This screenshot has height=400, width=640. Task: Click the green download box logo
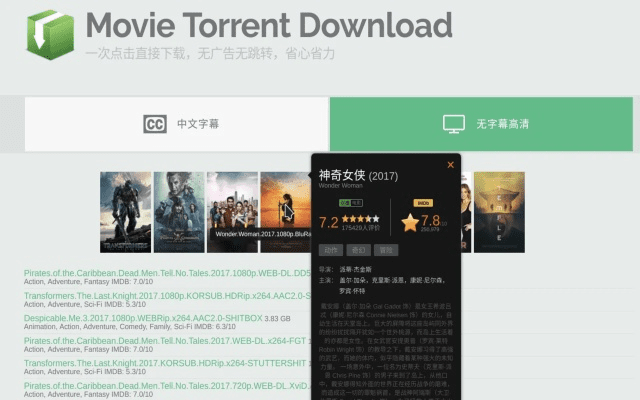click(48, 34)
